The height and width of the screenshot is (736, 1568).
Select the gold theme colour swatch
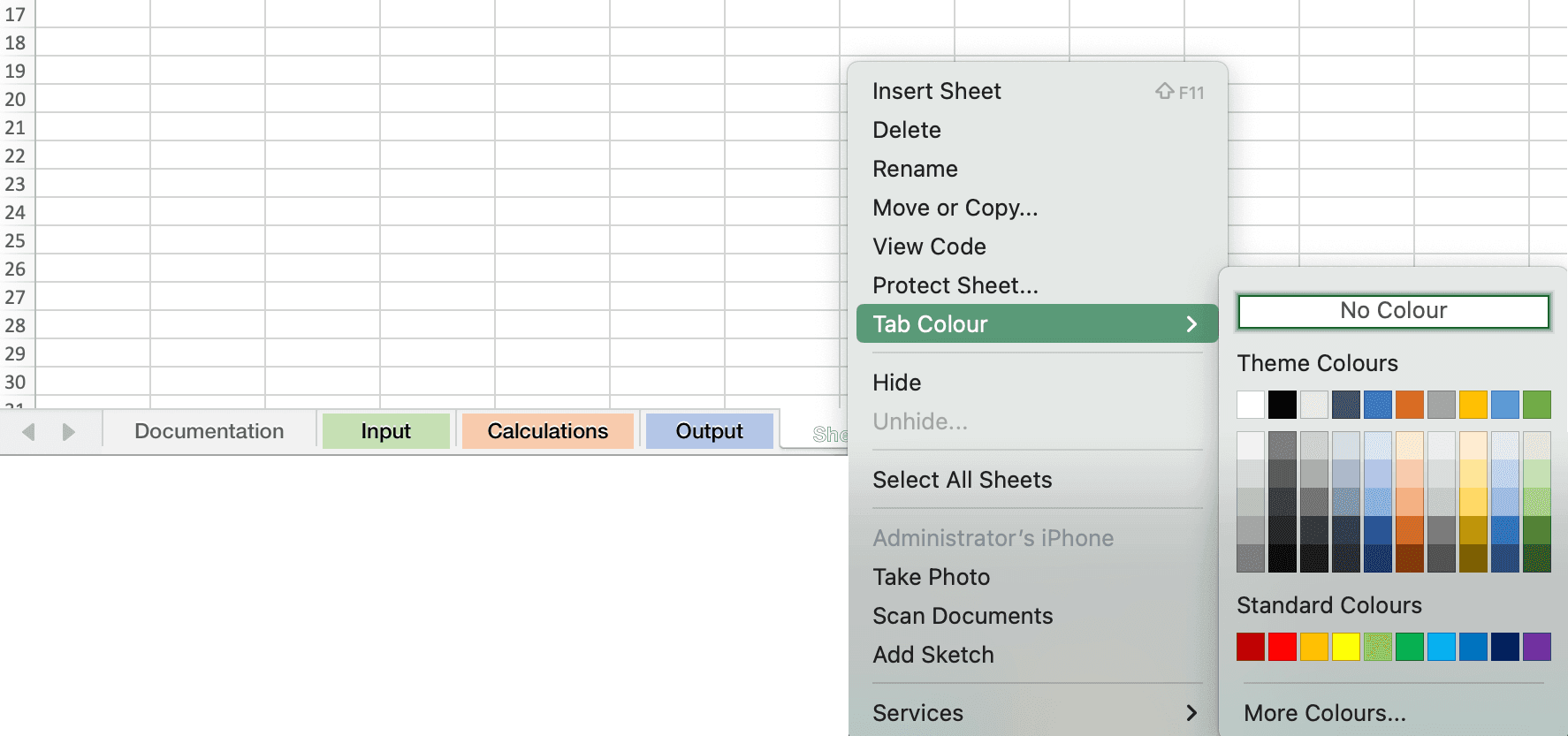[1473, 404]
